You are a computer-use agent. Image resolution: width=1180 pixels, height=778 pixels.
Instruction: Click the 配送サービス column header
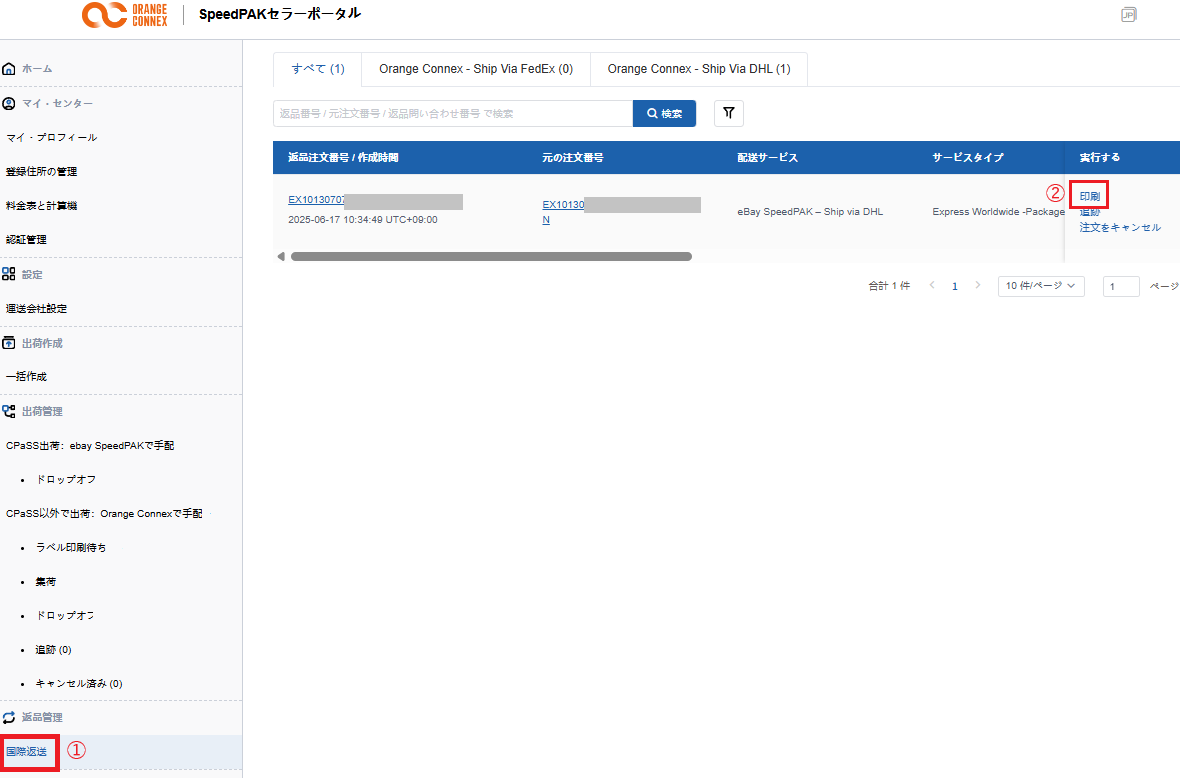[x=768, y=157]
